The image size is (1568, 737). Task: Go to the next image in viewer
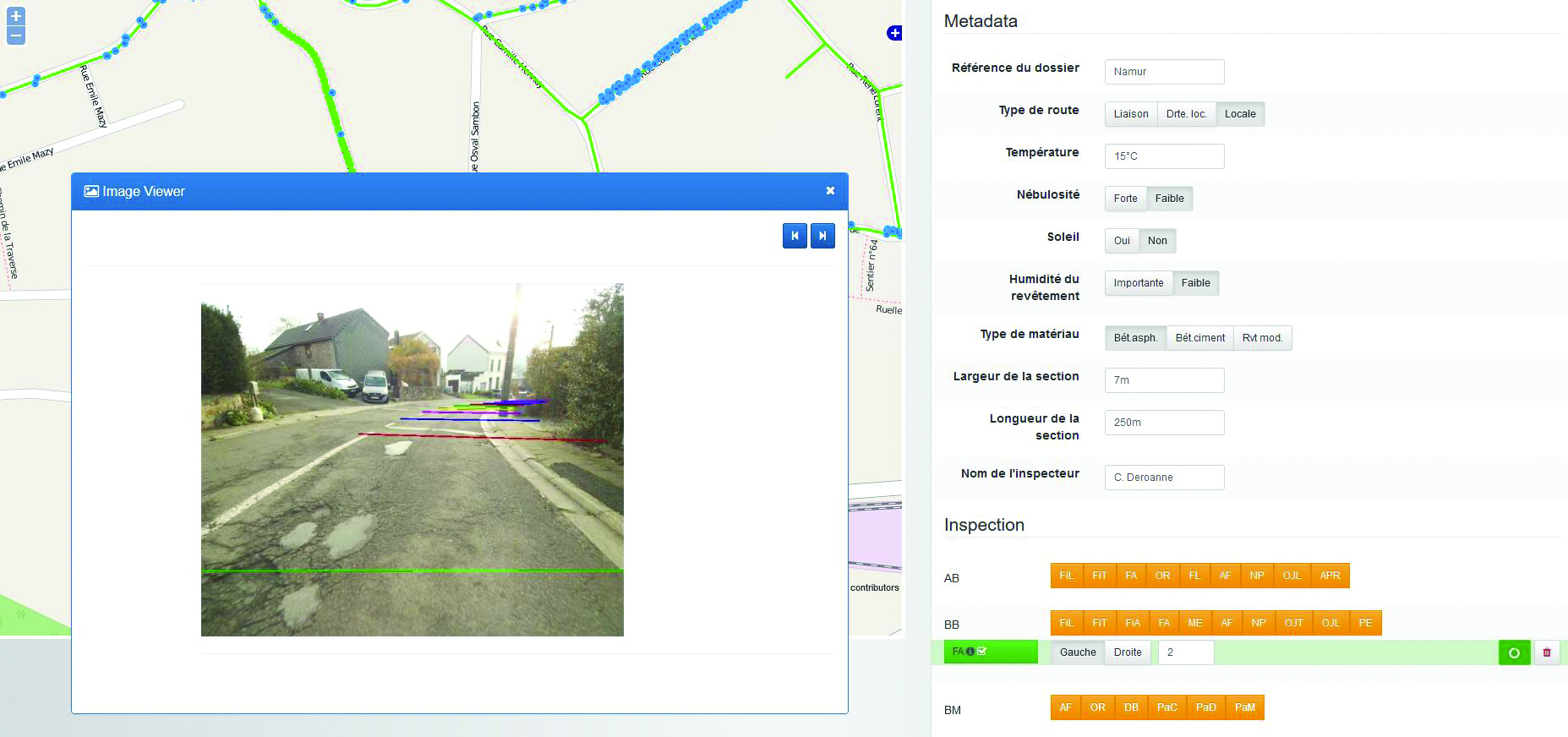pos(822,236)
